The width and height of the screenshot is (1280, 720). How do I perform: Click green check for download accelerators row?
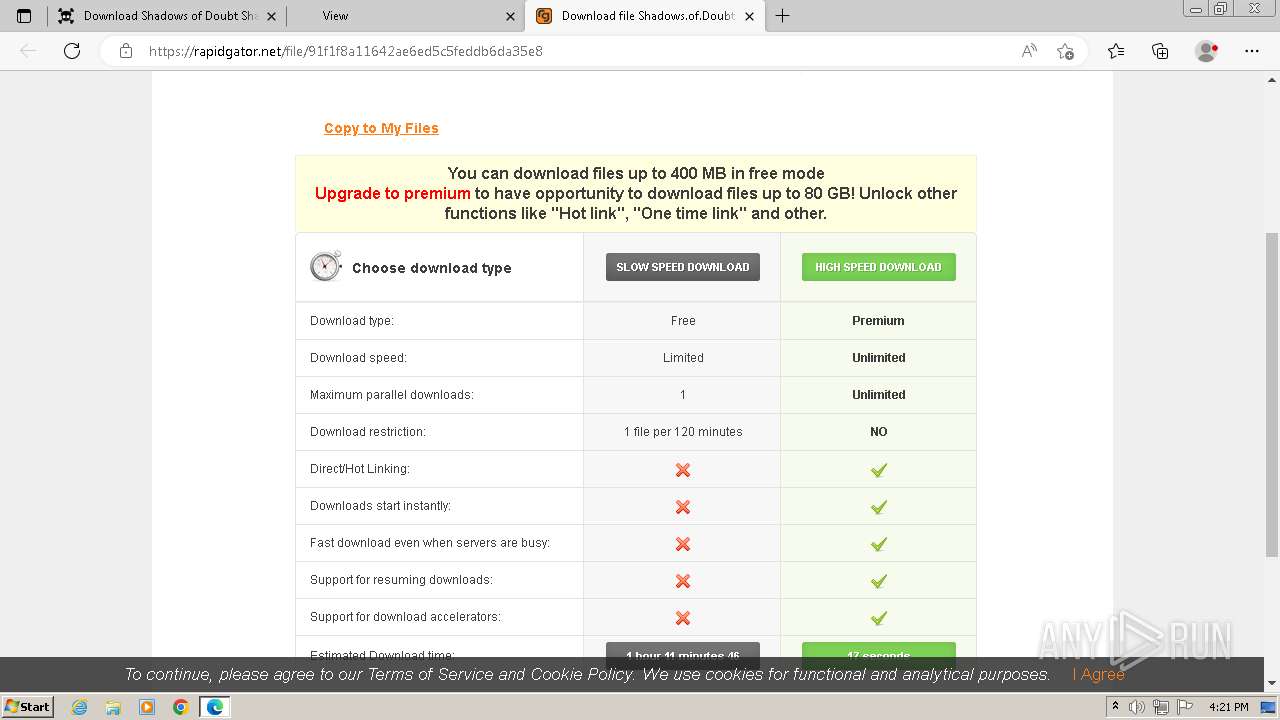coord(879,618)
